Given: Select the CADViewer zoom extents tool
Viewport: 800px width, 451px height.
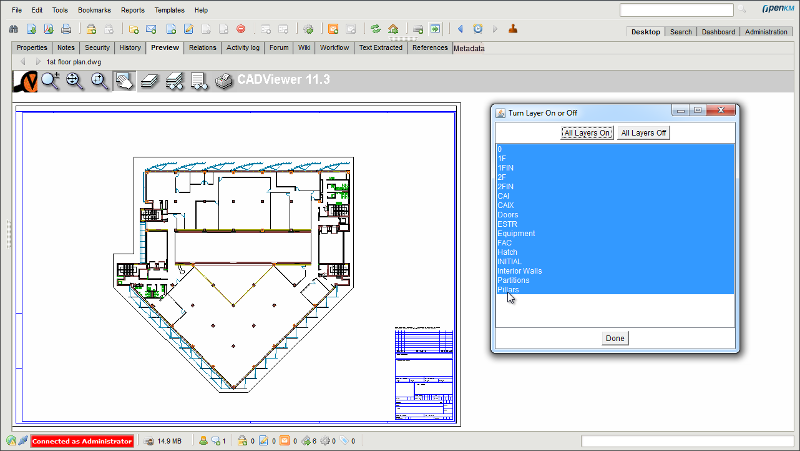Looking at the screenshot, I should point(75,81).
